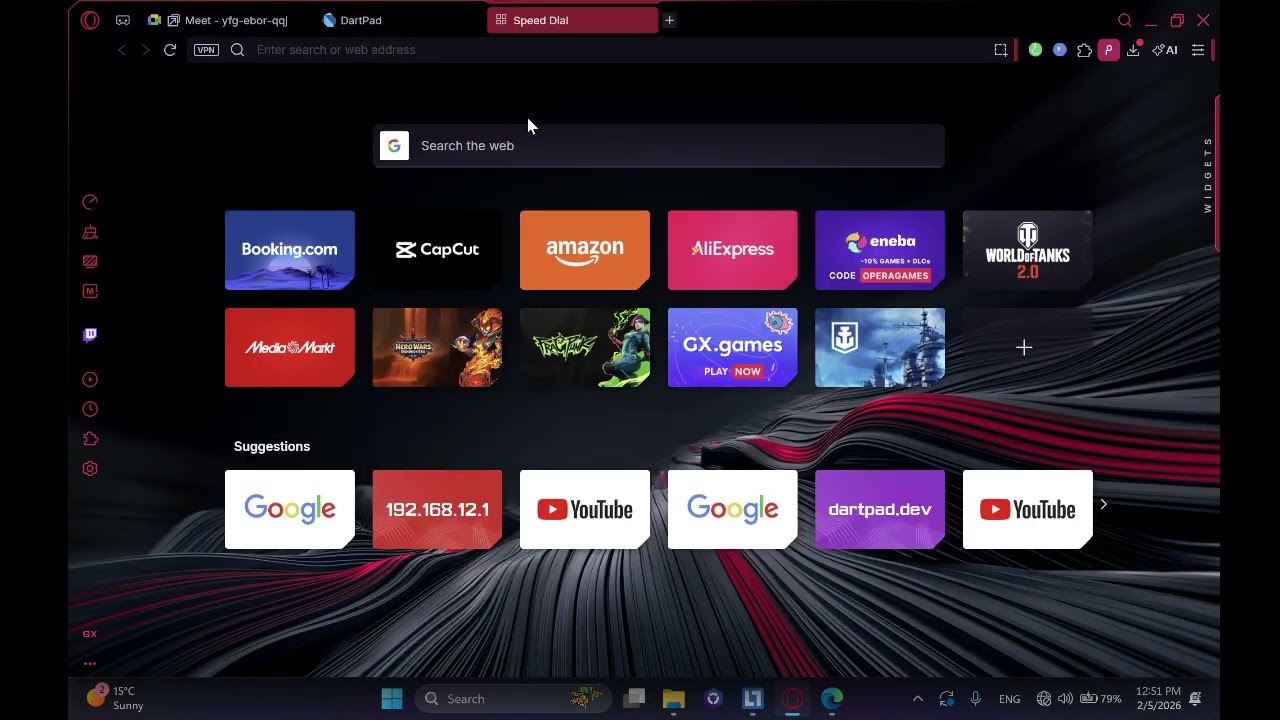Take a snapshot with the capture icon

coord(1001,50)
